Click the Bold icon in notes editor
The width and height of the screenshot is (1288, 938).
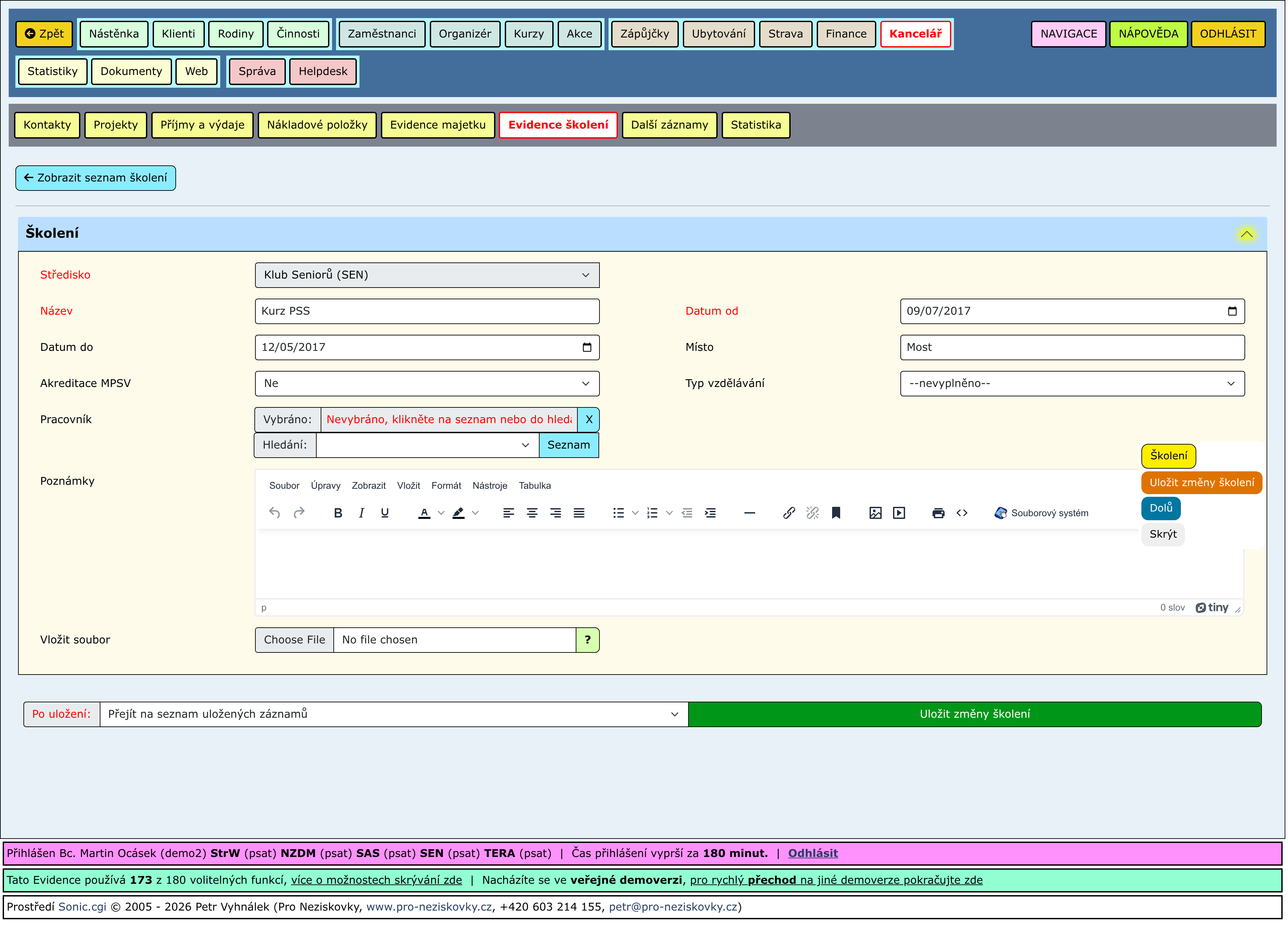(x=338, y=514)
